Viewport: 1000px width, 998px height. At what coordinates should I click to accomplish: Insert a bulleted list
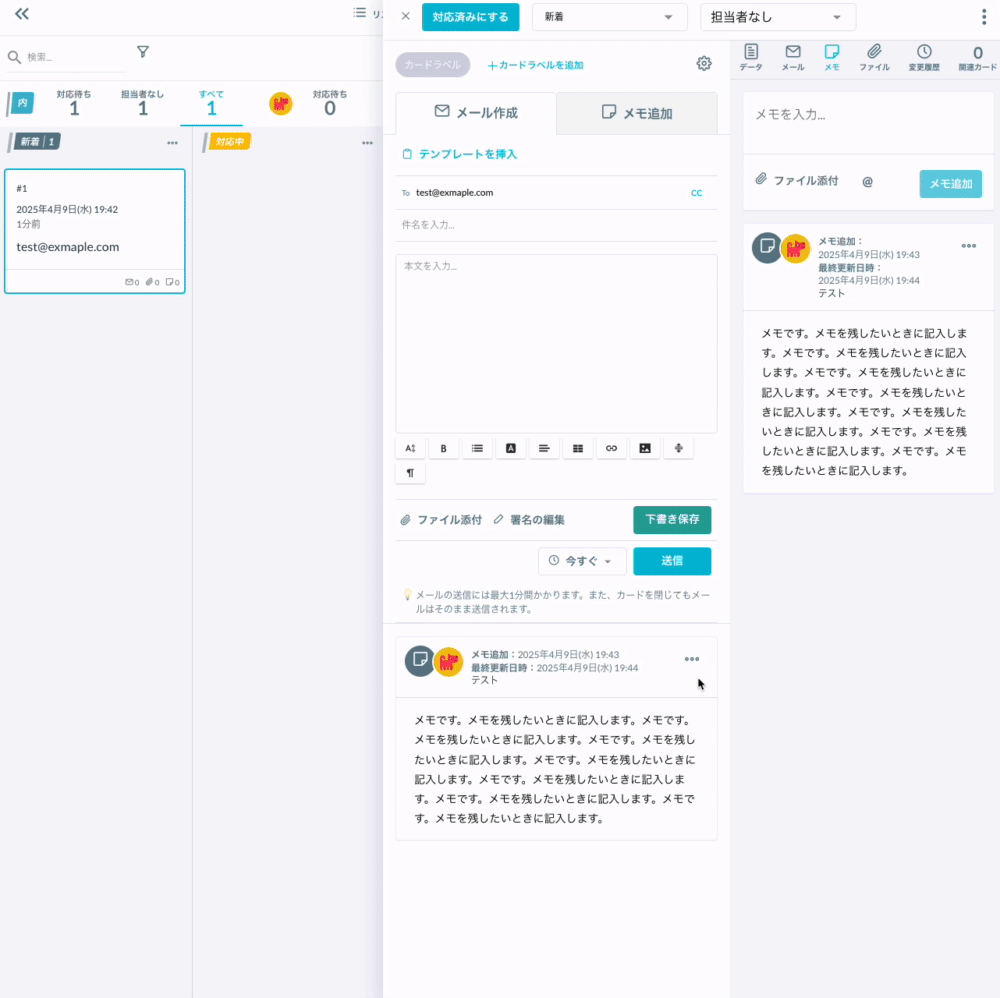coord(477,448)
